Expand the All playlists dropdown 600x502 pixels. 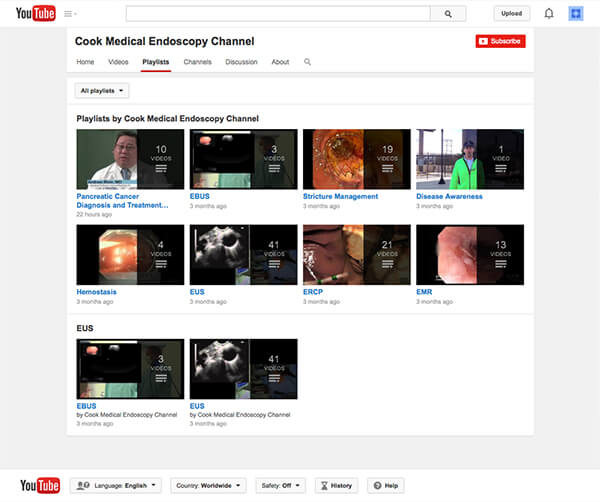point(102,91)
